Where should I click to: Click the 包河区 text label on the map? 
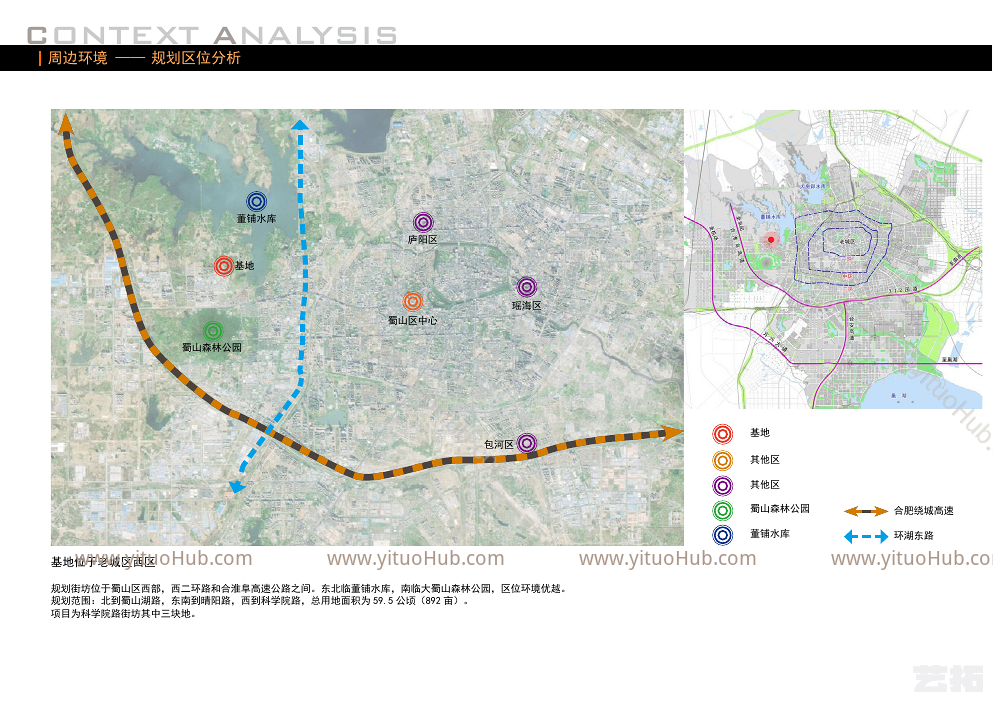499,445
